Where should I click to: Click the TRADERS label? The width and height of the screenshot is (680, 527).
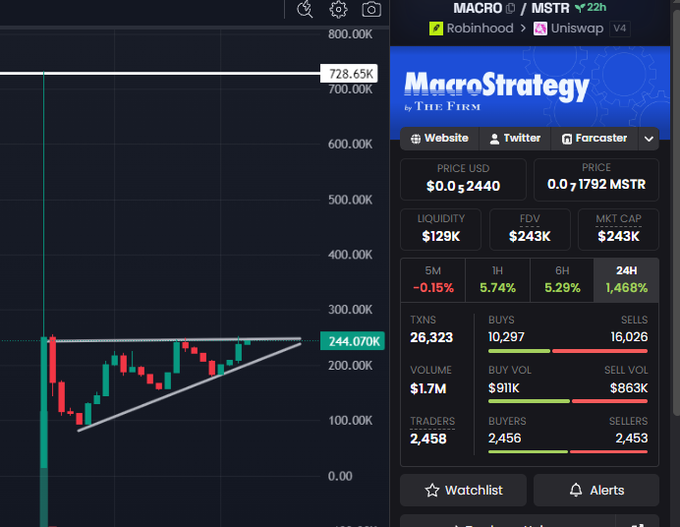pos(432,421)
